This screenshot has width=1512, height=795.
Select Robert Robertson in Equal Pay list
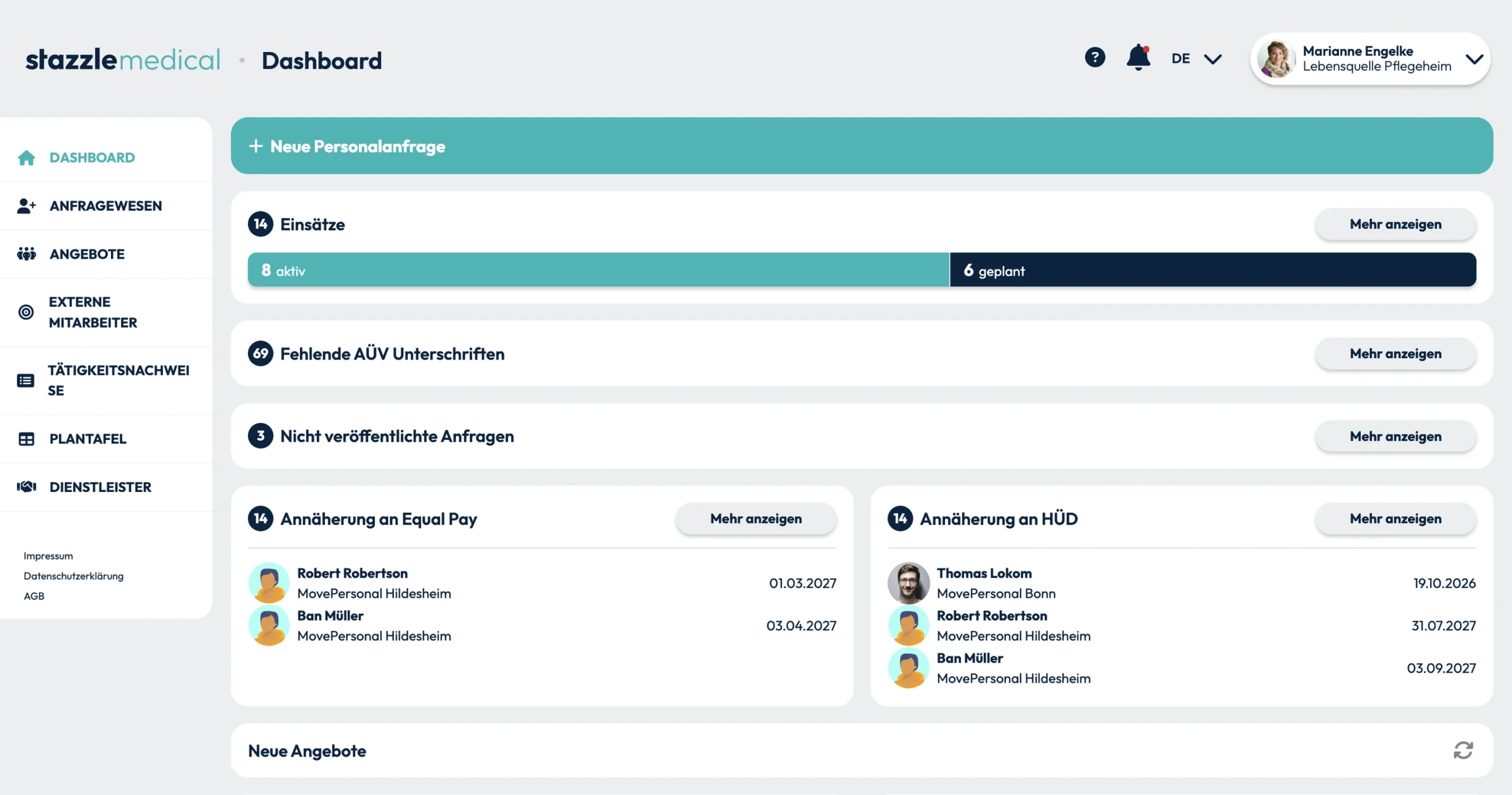(542, 583)
